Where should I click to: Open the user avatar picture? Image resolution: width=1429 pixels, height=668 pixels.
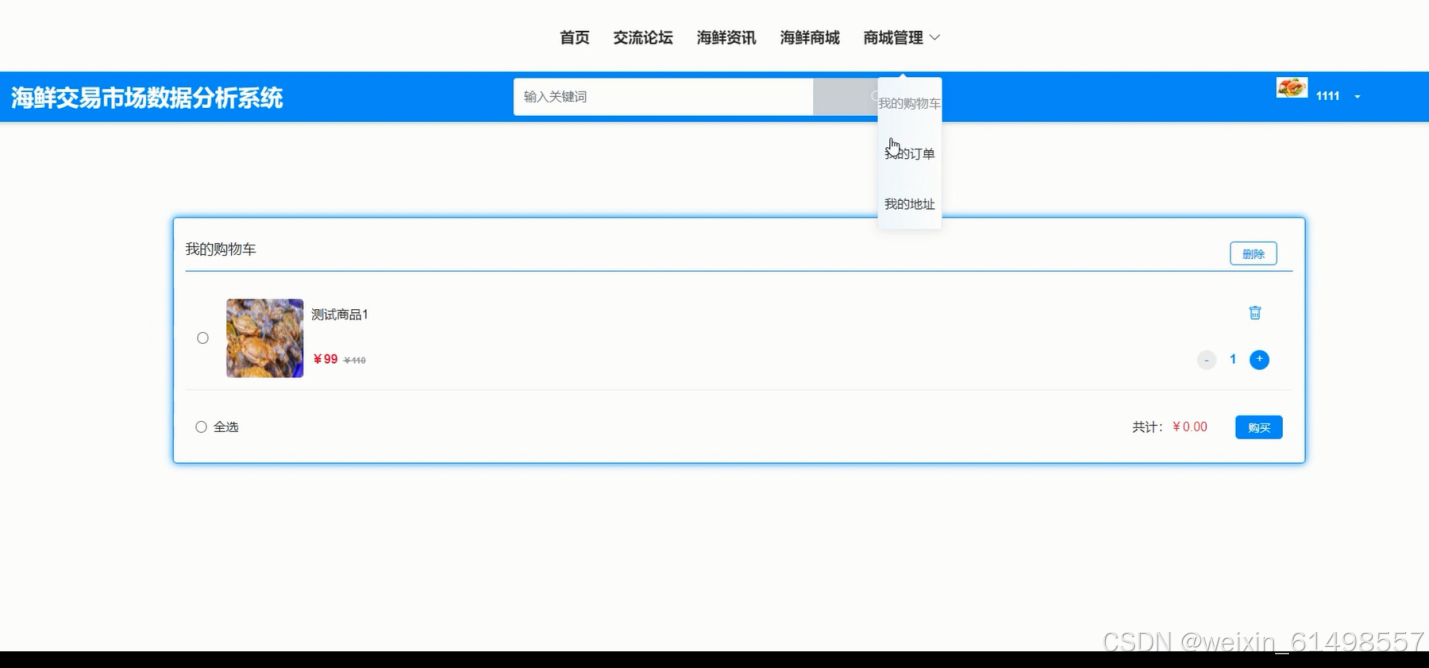click(x=1292, y=87)
